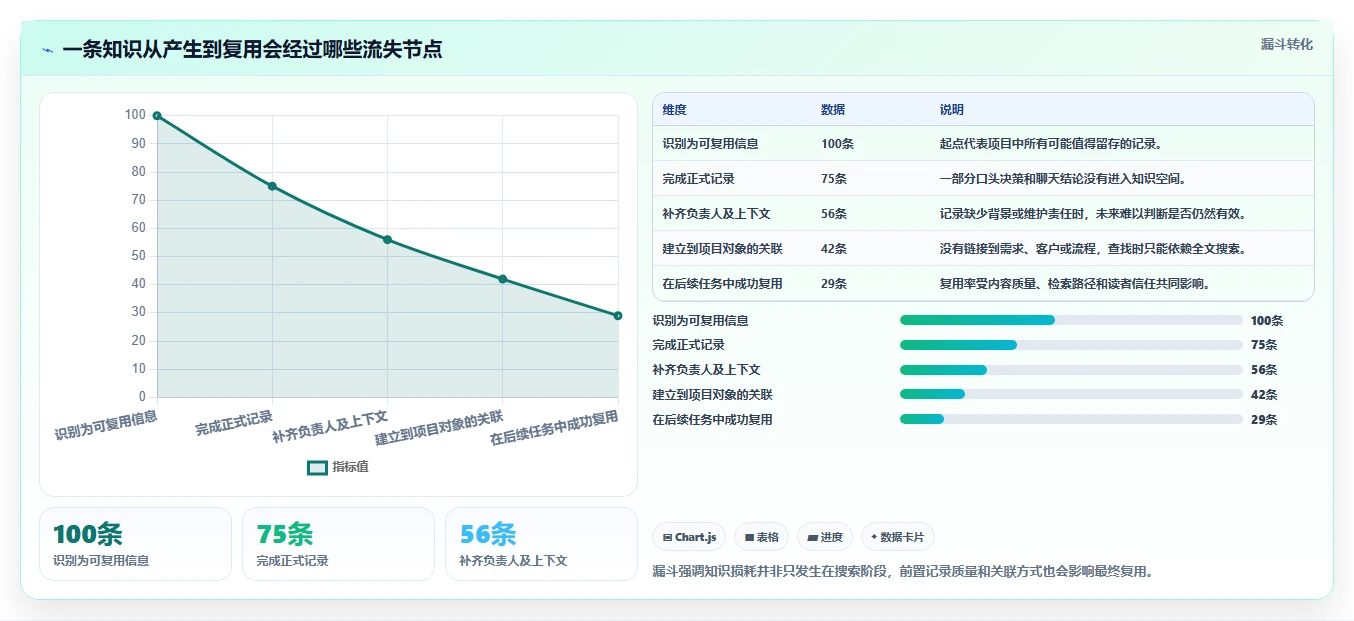Viewport: 1354px width, 621px height.
Task: Click the 完成正式记录 progress bar
Action: point(1071,345)
